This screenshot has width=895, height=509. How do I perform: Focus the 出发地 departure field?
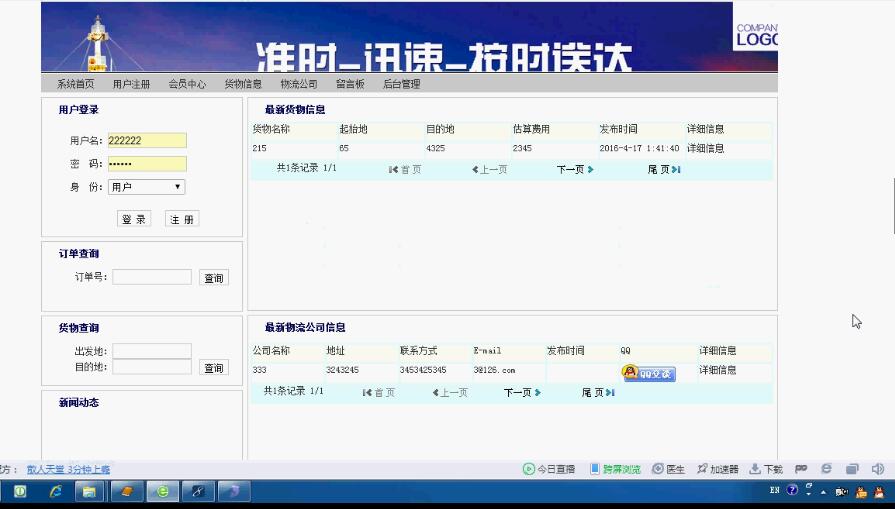click(x=152, y=351)
